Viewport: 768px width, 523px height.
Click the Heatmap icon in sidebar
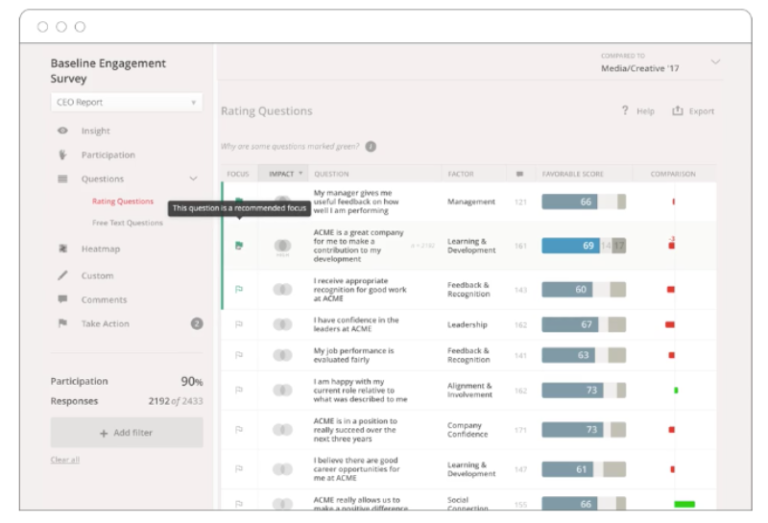pos(63,249)
